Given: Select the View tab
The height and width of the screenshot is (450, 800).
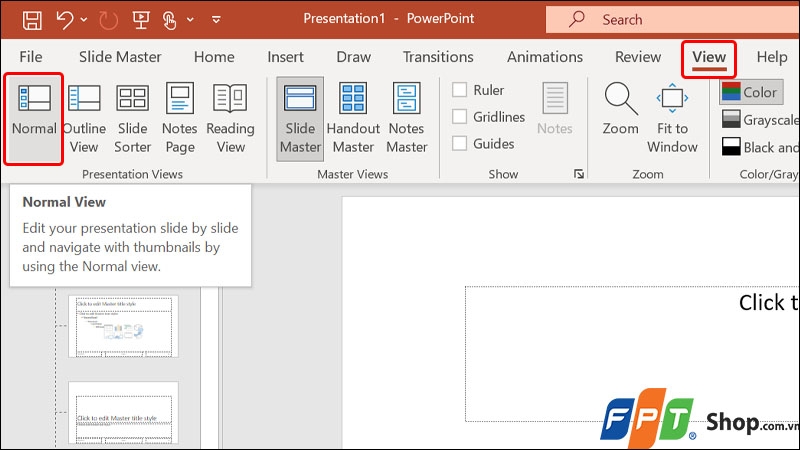Looking at the screenshot, I should coord(709,57).
